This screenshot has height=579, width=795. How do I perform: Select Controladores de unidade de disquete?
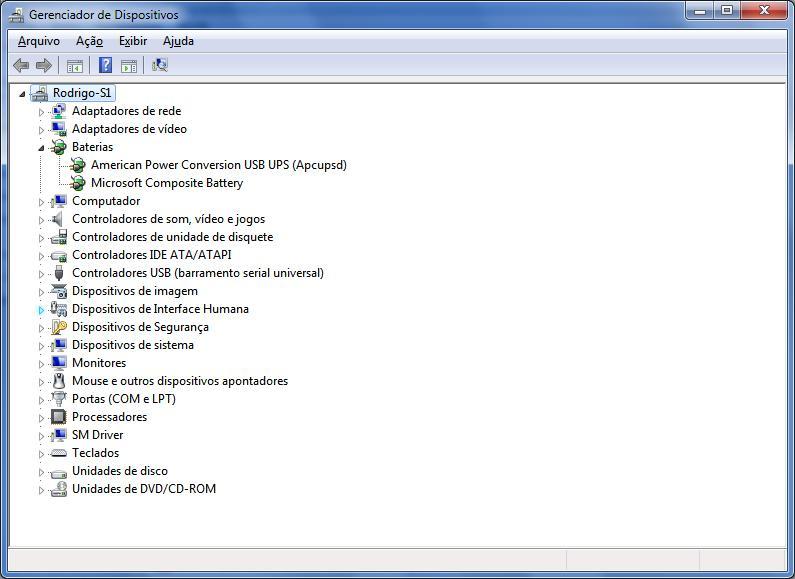pyautogui.click(x=172, y=237)
